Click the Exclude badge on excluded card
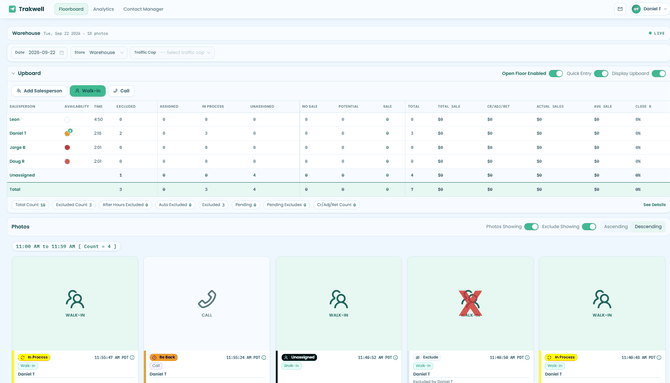 point(427,357)
